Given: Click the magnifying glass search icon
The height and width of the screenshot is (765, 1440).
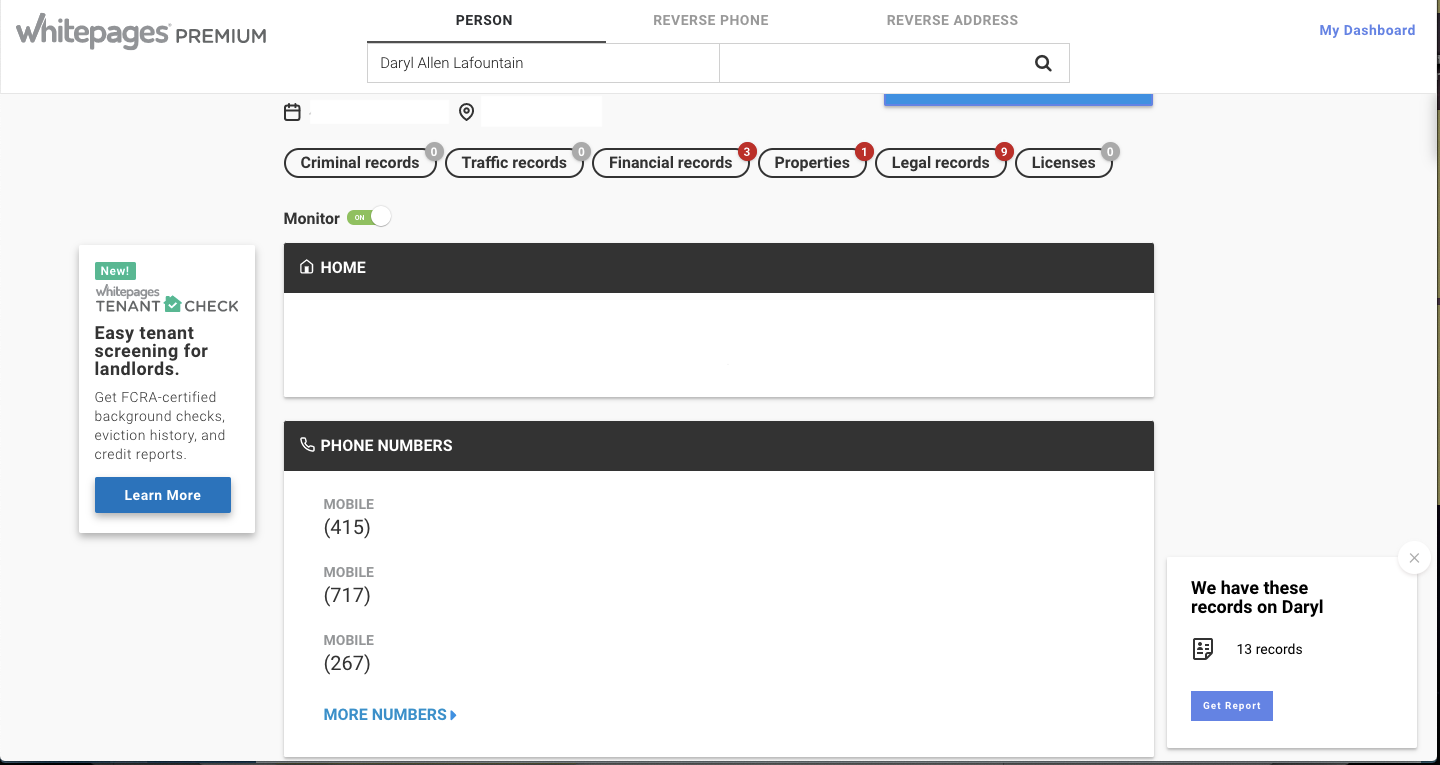Looking at the screenshot, I should pyautogui.click(x=1043, y=63).
